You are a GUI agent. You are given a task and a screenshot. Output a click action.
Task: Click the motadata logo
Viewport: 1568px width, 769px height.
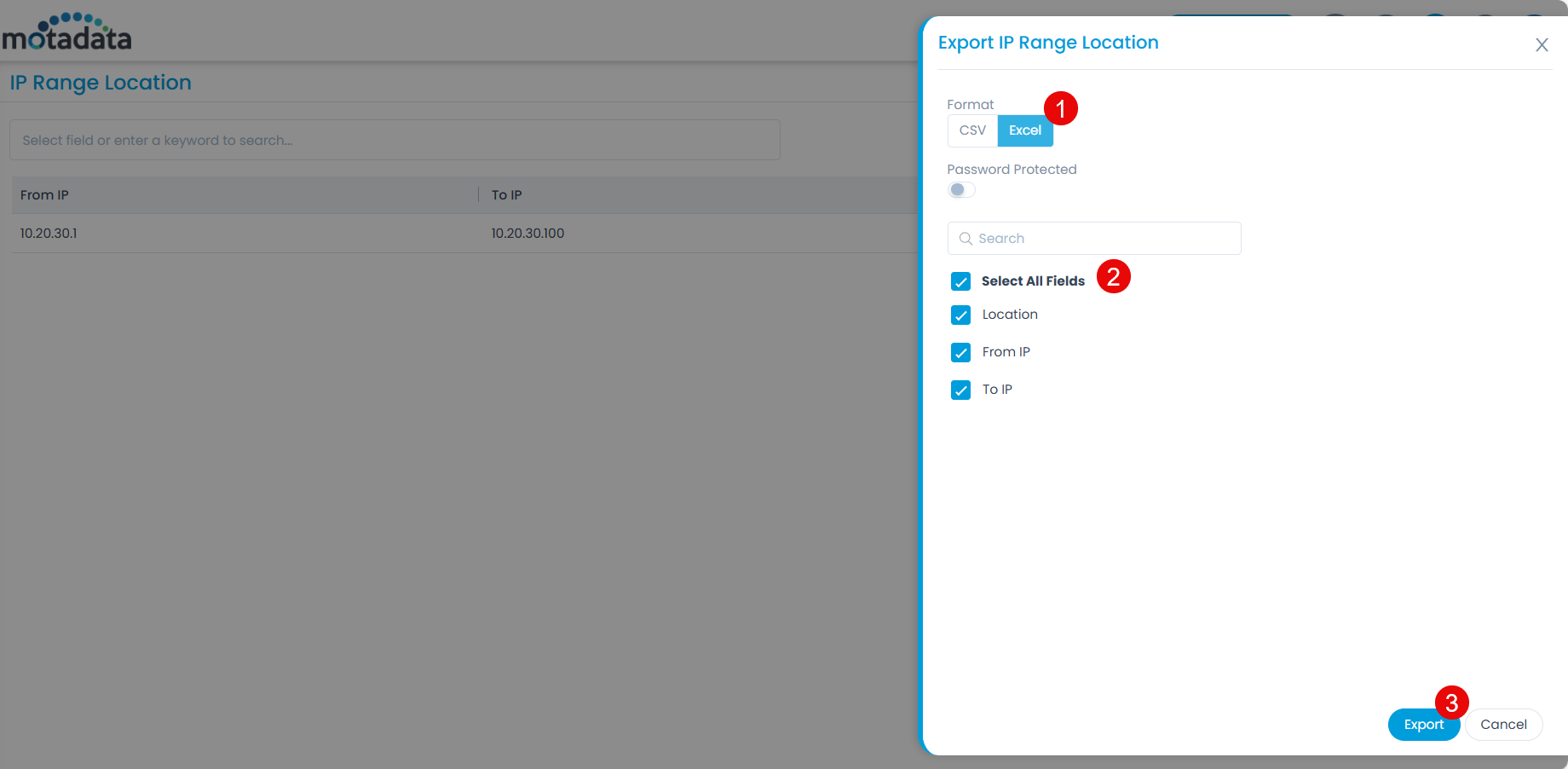66,32
